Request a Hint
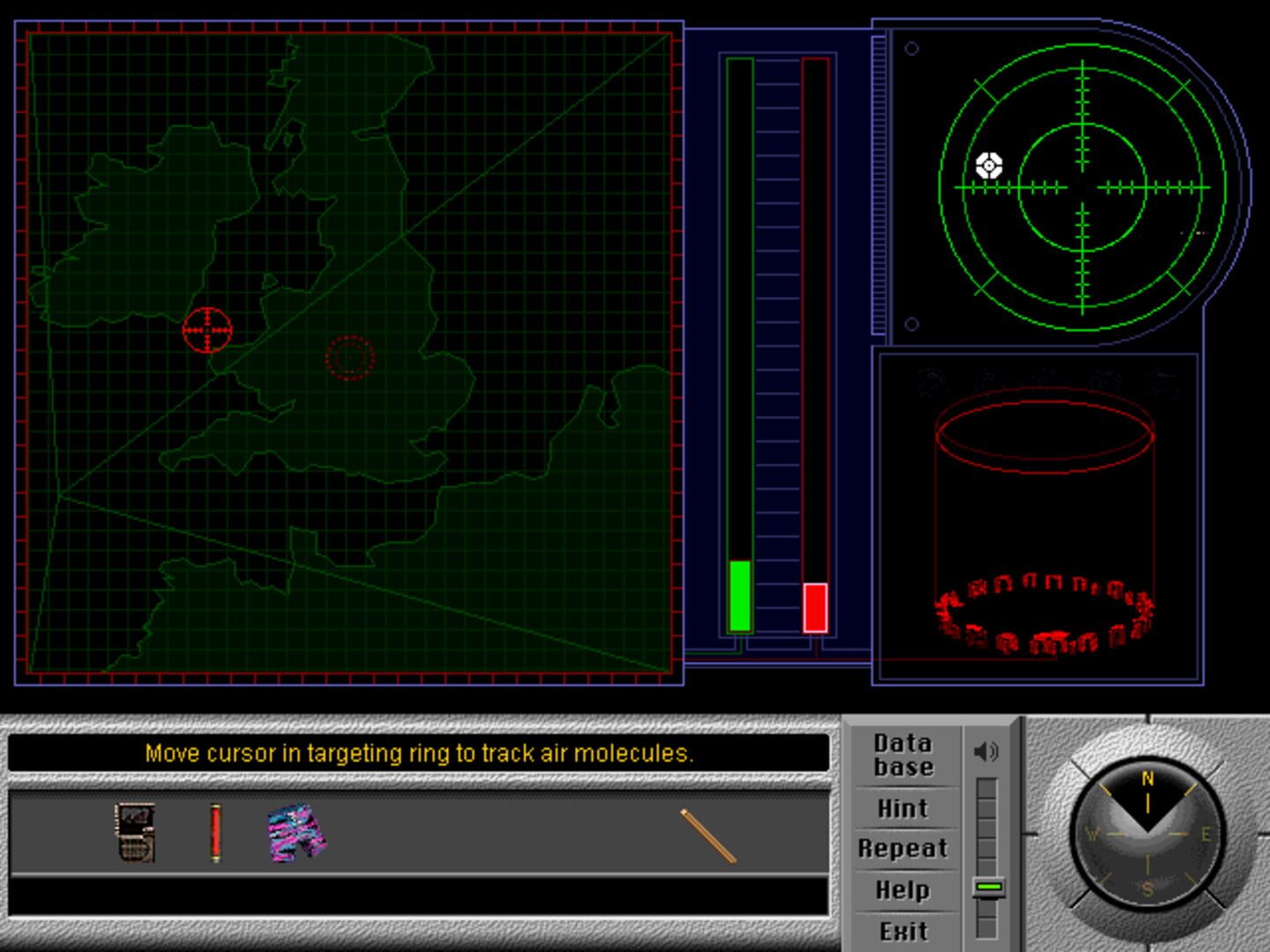This screenshot has height=952, width=1270. pyautogui.click(x=903, y=807)
